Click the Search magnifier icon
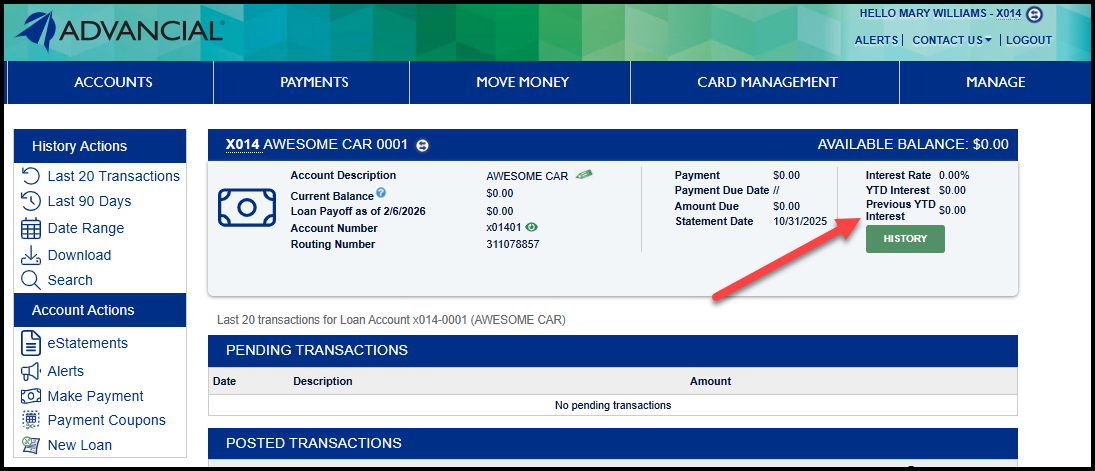Image resolution: width=1095 pixels, height=471 pixels. [x=31, y=280]
